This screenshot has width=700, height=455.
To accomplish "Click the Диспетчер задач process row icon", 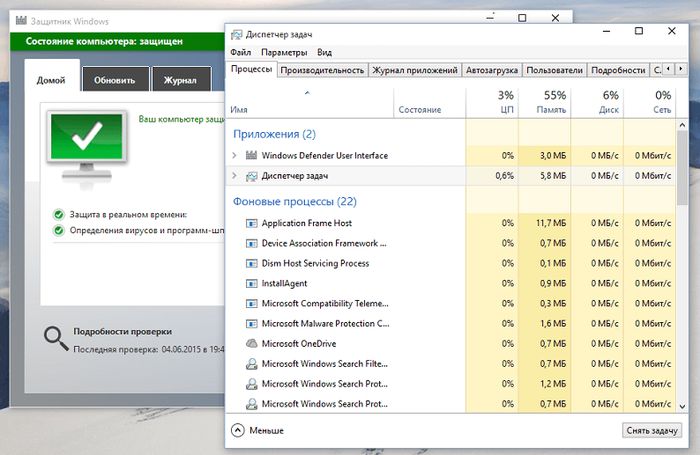I will coord(251,176).
